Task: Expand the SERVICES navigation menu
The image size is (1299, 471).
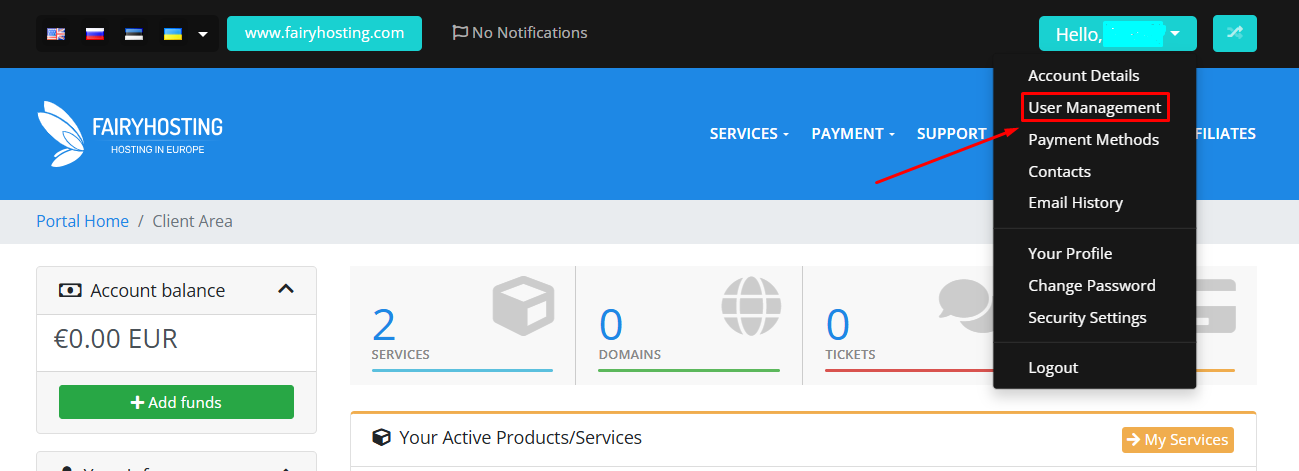Action: click(x=749, y=134)
